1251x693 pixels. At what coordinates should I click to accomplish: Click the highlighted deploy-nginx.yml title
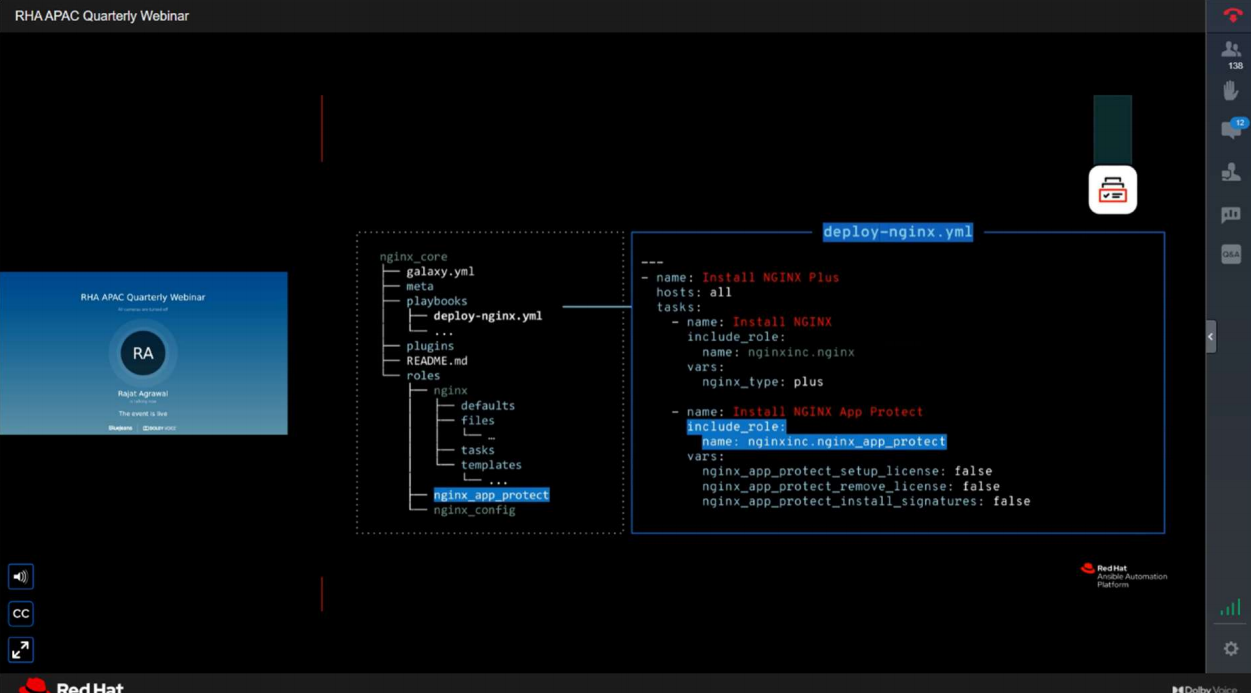pyautogui.click(x=897, y=232)
